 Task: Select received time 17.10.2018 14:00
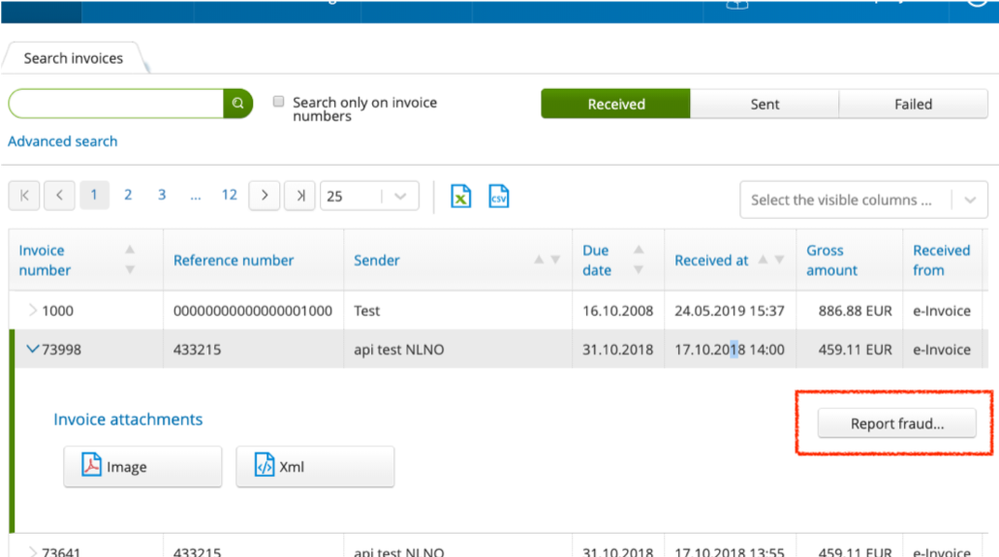click(729, 349)
